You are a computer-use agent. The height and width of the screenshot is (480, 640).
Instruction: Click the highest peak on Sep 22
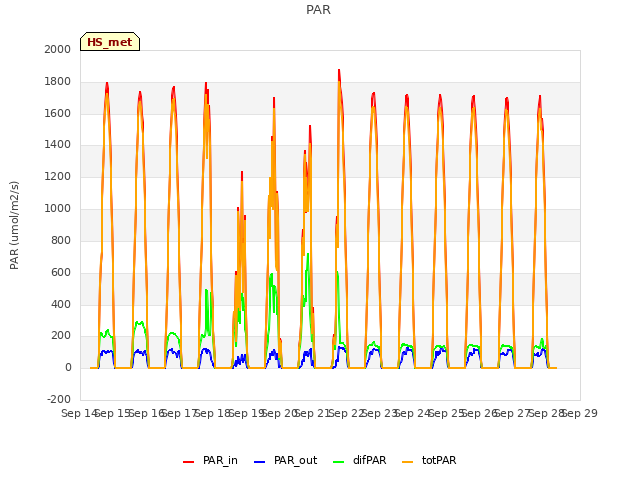click(x=339, y=71)
